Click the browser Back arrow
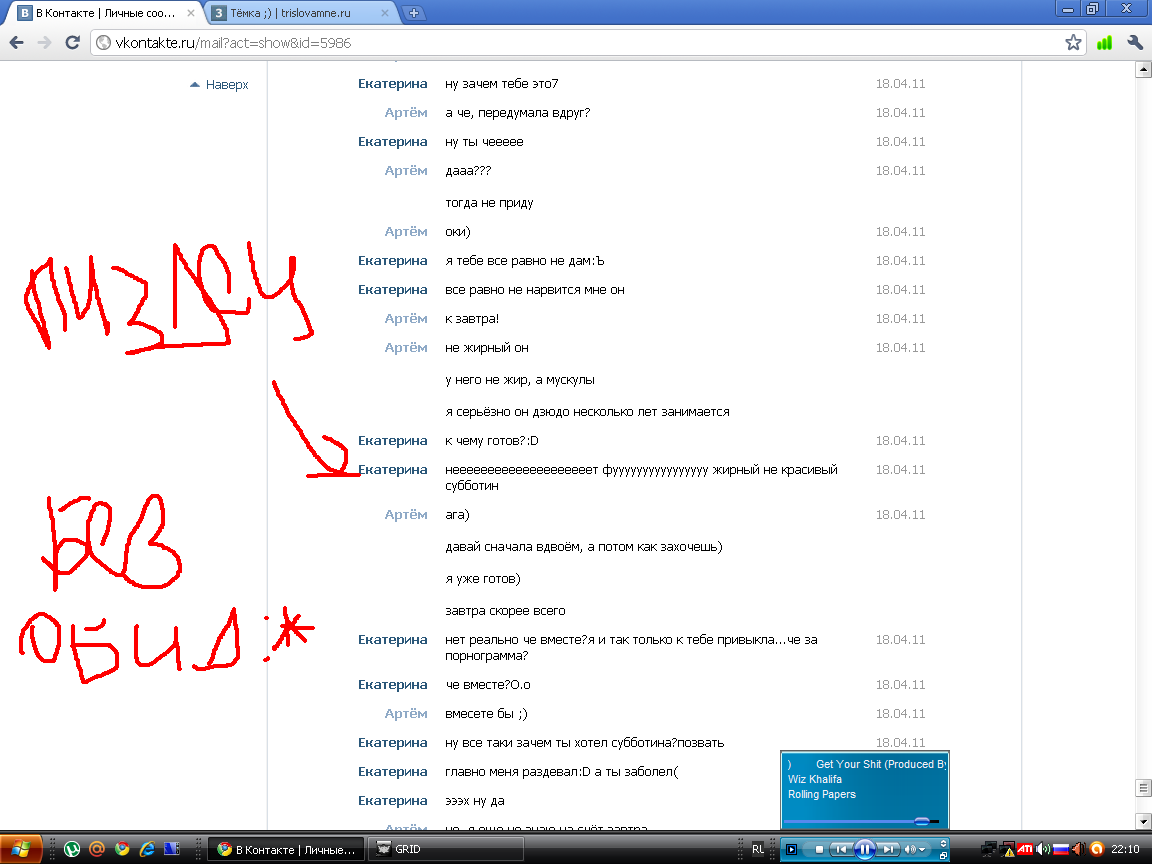The width and height of the screenshot is (1152, 864). [x=16, y=43]
